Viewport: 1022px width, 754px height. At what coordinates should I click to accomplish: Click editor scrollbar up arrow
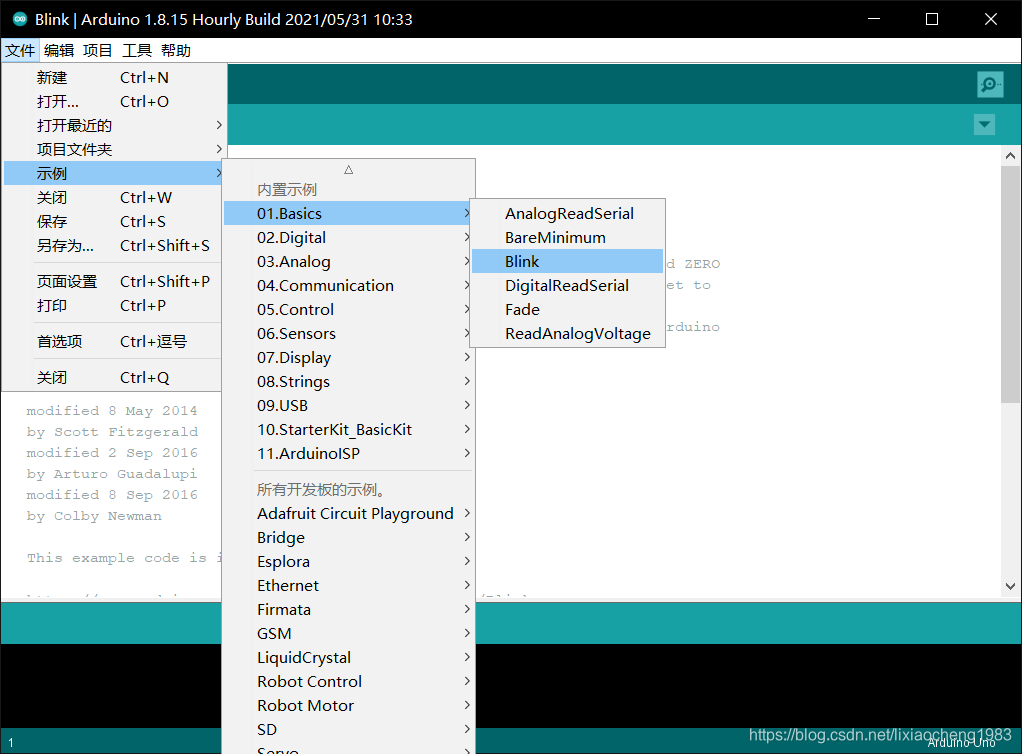pos(1010,156)
